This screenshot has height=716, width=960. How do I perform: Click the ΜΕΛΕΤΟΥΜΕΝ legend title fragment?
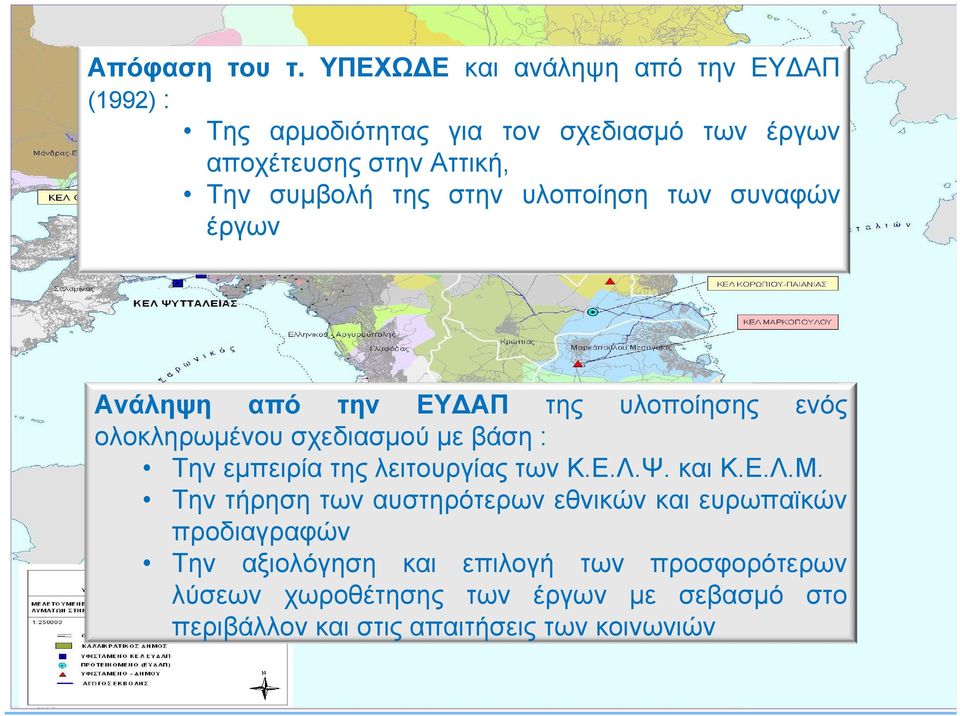coord(58,604)
